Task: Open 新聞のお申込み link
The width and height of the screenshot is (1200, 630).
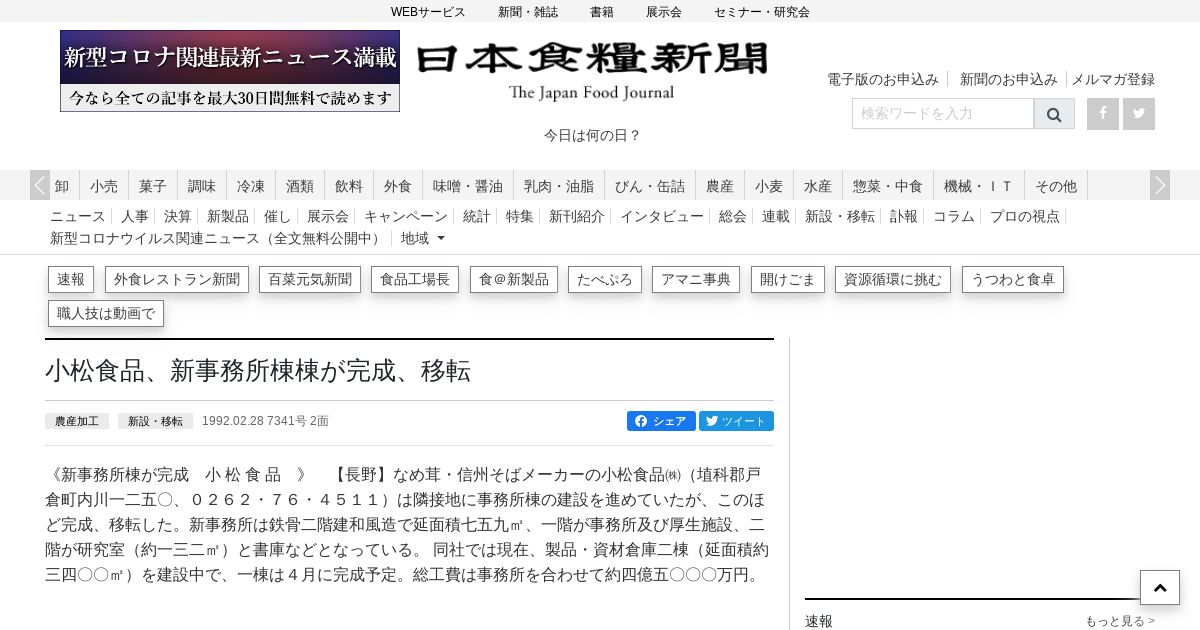Action: tap(1009, 79)
